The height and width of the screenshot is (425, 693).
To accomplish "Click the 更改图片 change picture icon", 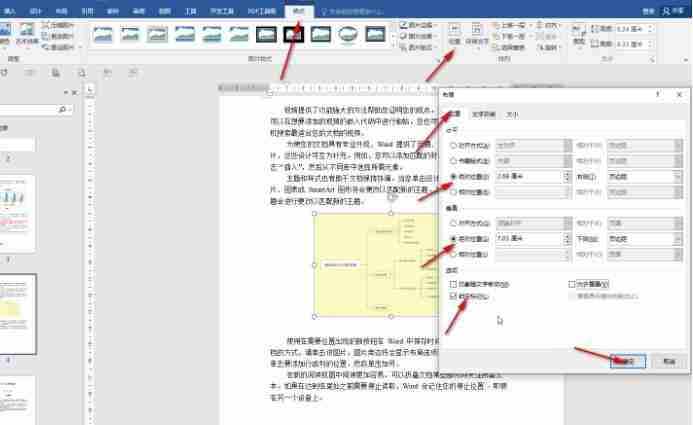I will [x=46, y=36].
